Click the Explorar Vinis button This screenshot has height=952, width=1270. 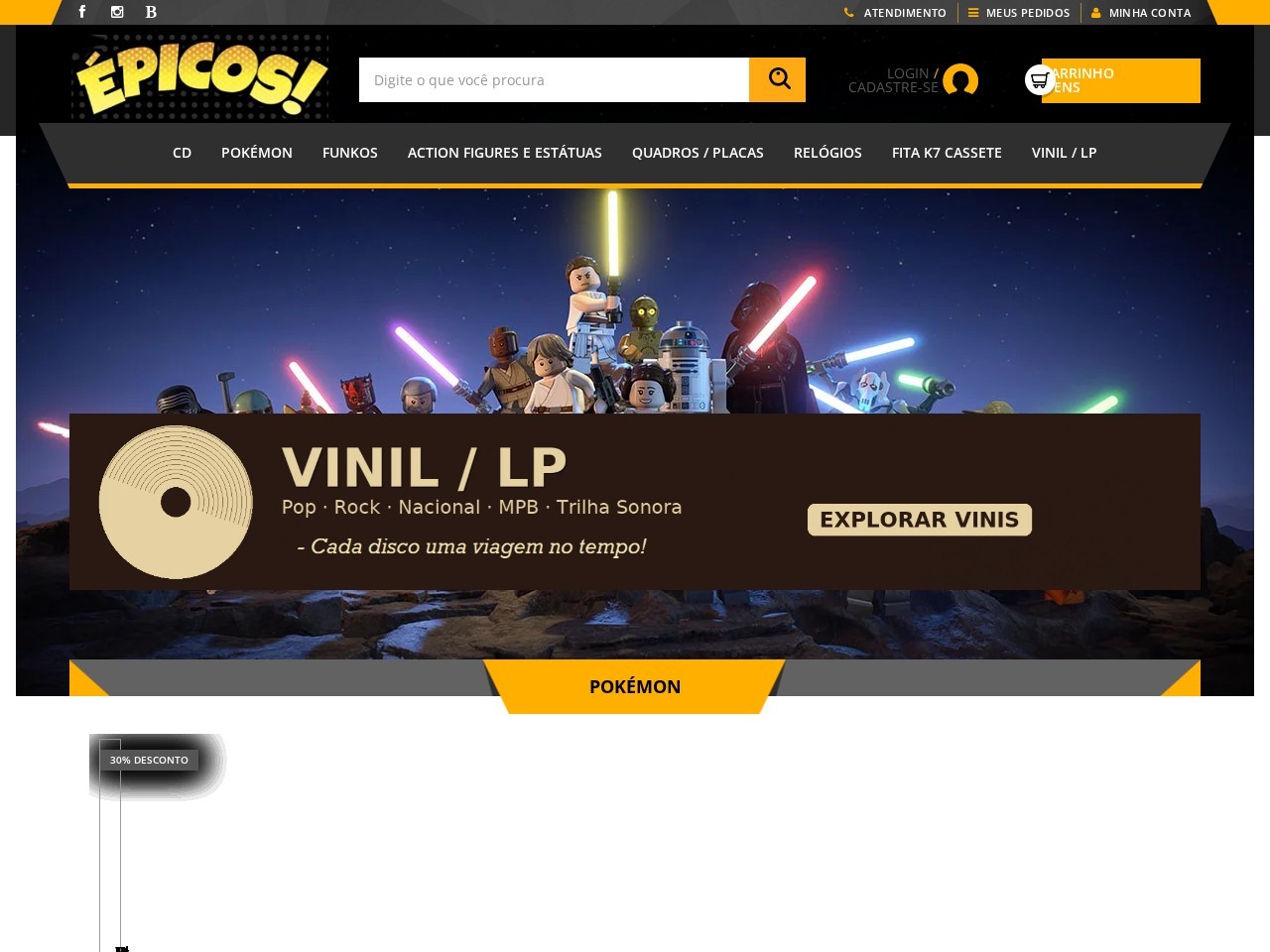(x=920, y=520)
